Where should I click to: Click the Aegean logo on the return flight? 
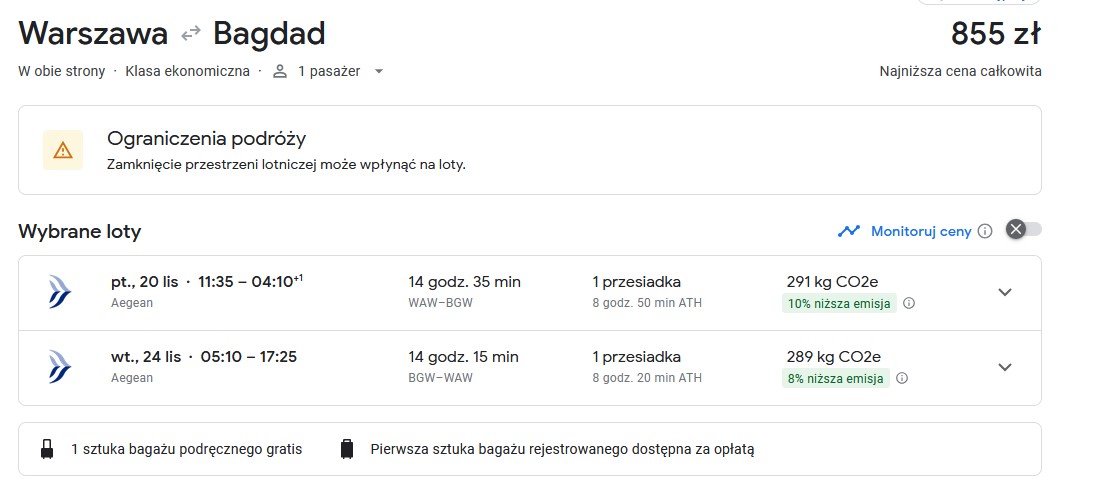pos(60,367)
